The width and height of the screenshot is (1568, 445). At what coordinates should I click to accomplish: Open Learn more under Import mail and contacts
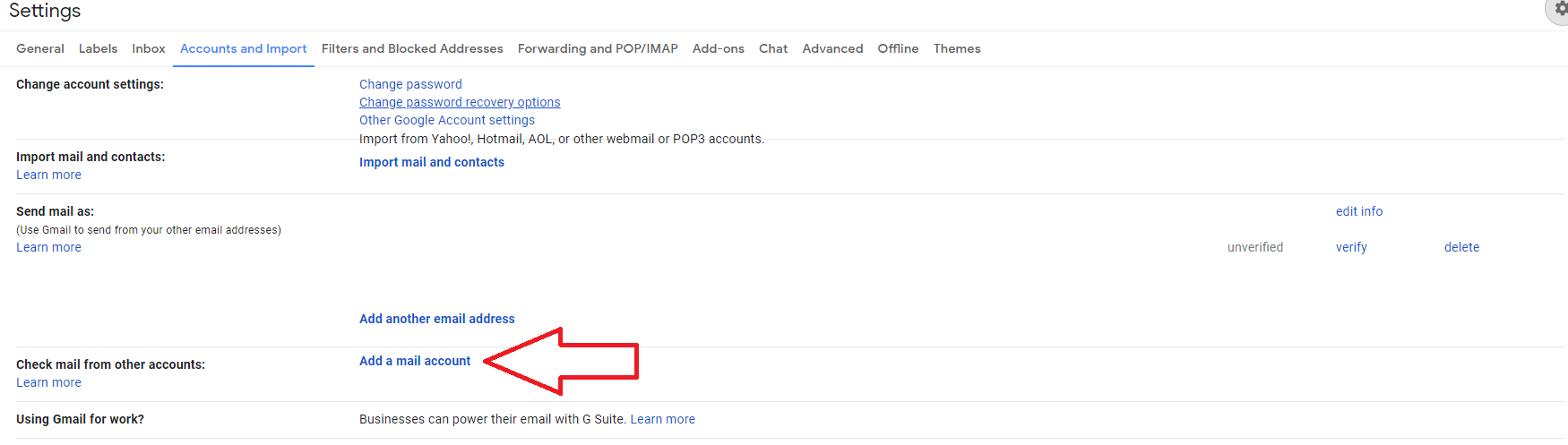[x=48, y=175]
